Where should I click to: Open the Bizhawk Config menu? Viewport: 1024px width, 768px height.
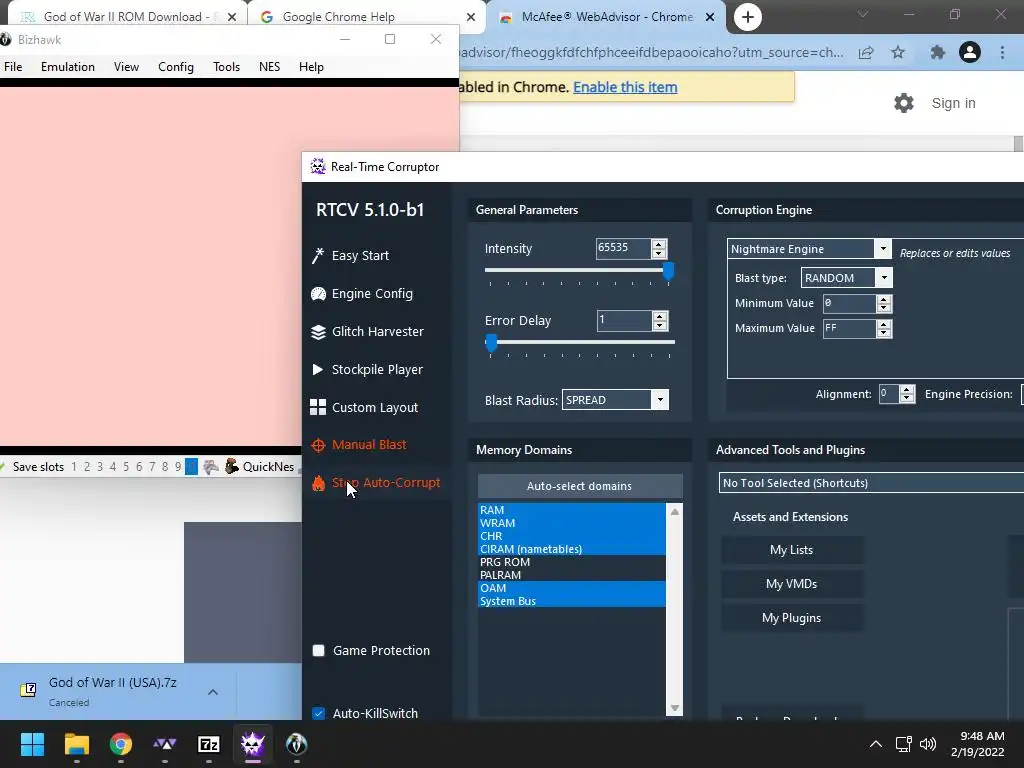pos(176,67)
